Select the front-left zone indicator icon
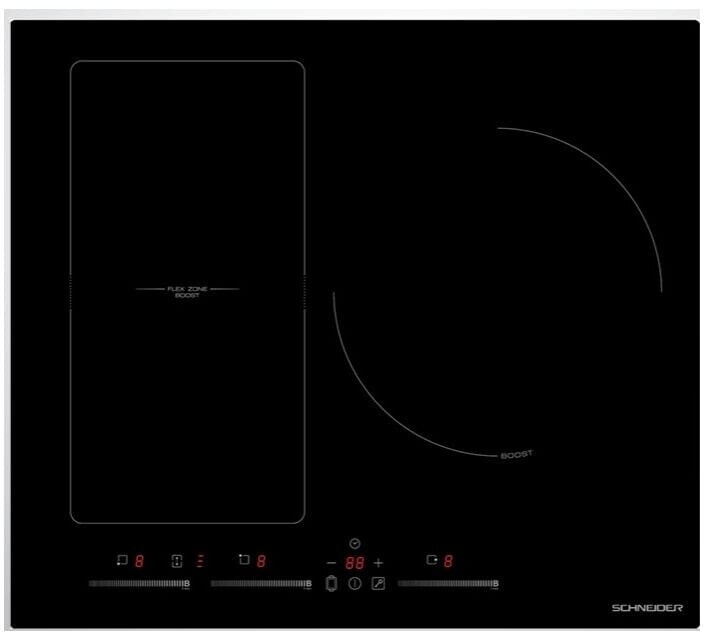Image resolution: width=704 pixels, height=632 pixels. 122,561
